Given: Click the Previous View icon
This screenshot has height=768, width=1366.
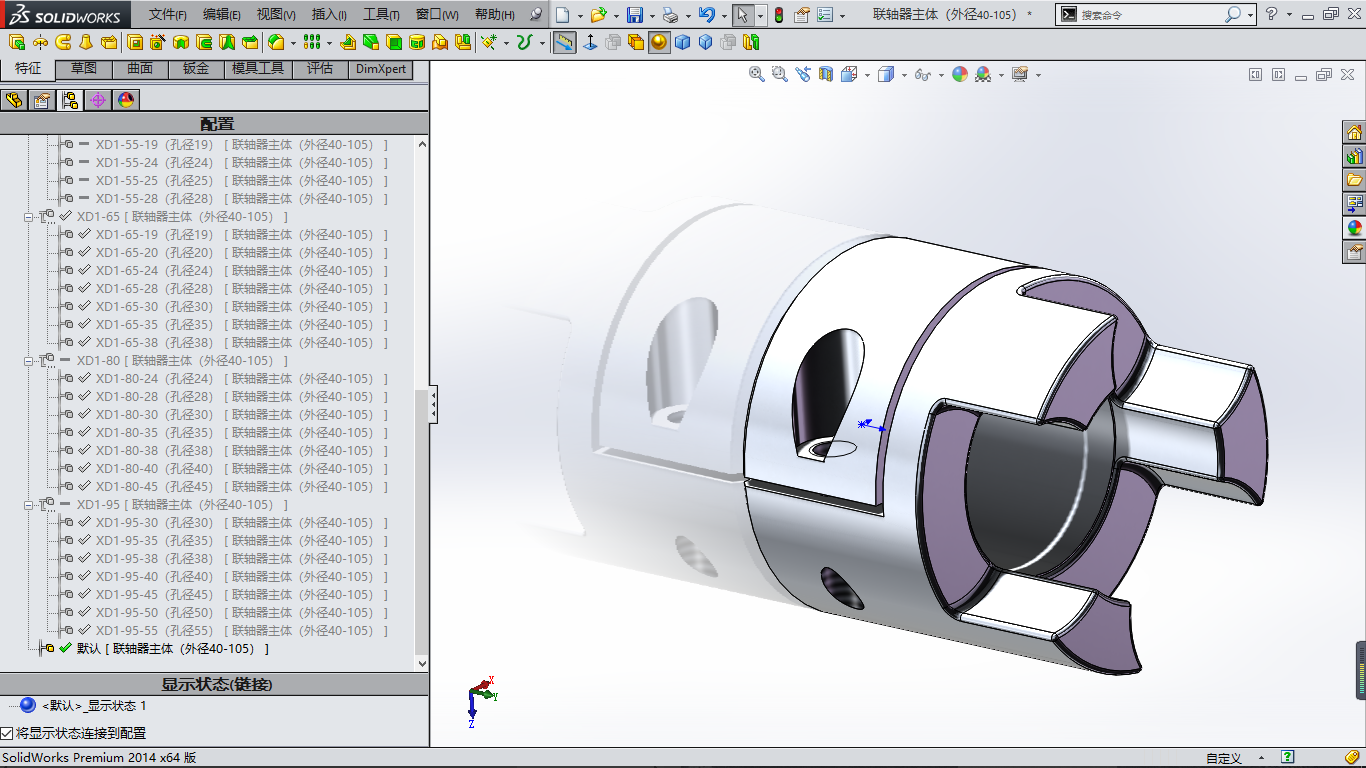Looking at the screenshot, I should (803, 74).
